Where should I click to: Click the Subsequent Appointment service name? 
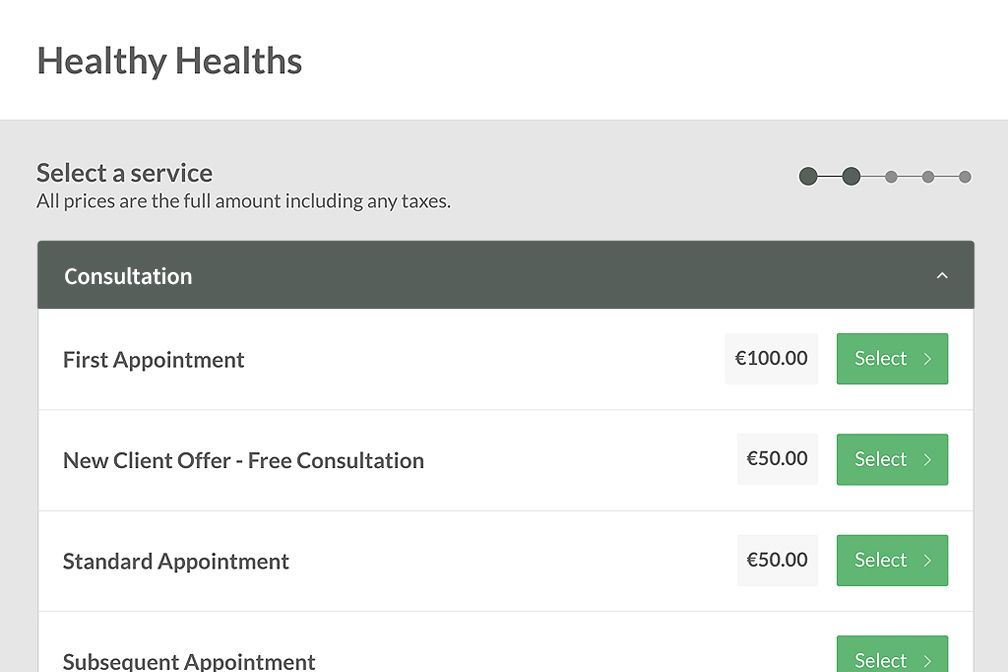click(189, 661)
